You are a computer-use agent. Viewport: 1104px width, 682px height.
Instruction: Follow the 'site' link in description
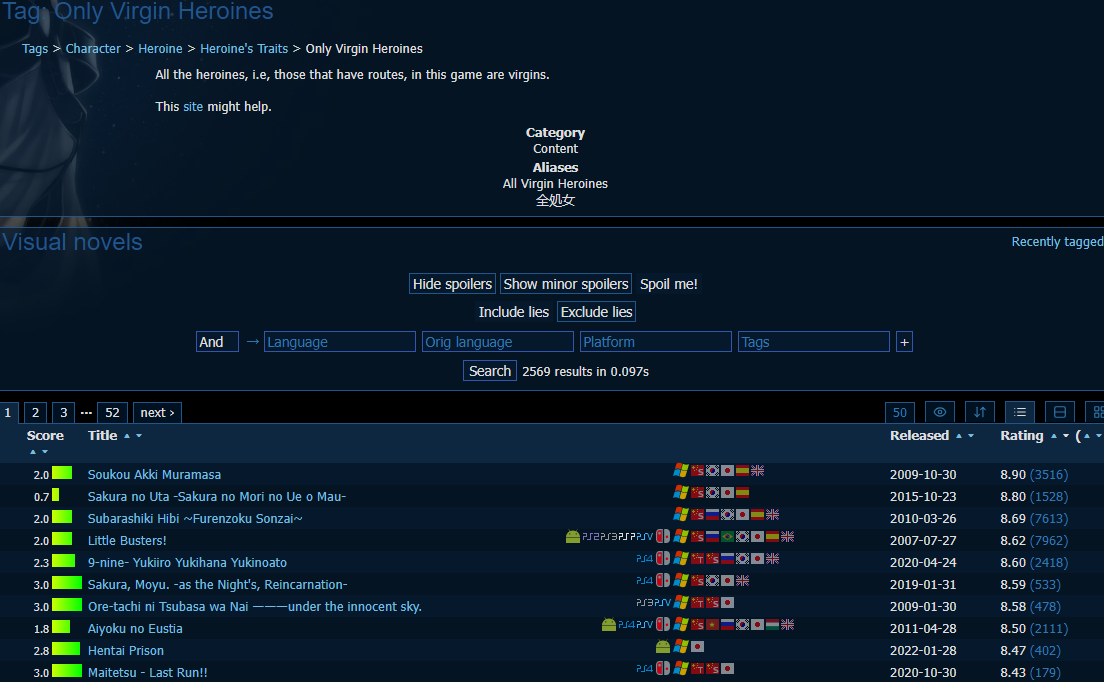(x=193, y=107)
